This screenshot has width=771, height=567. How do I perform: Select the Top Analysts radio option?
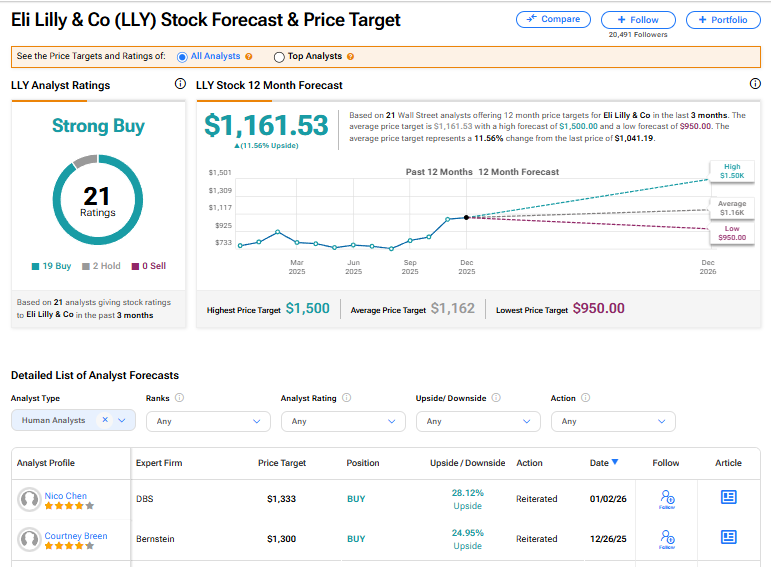coord(278,57)
